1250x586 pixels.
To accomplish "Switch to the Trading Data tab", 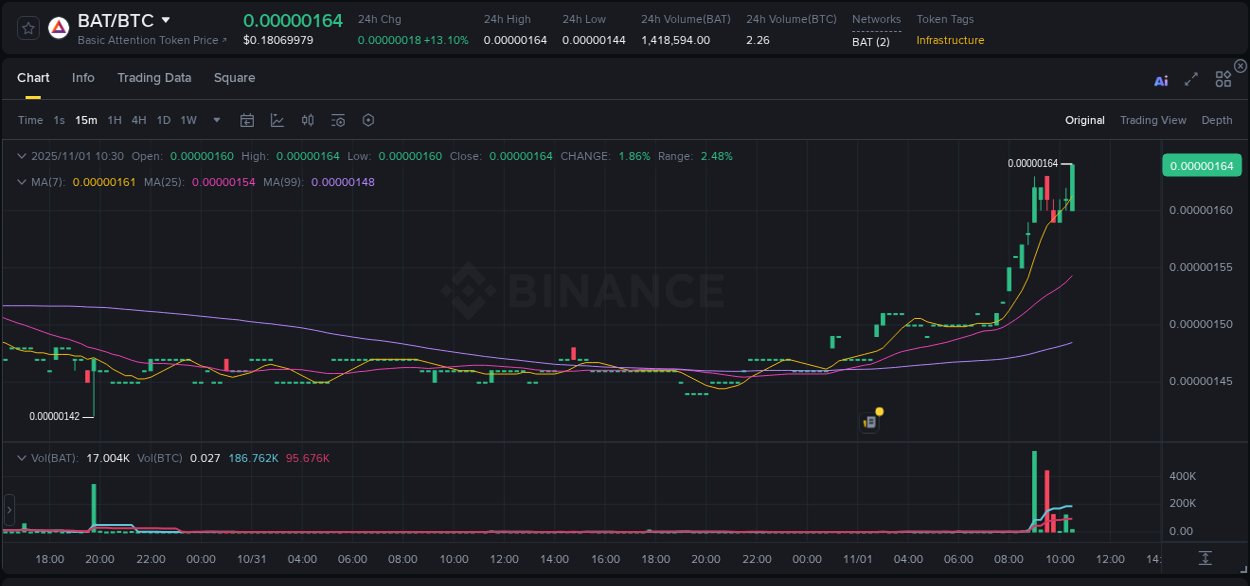I will pyautogui.click(x=154, y=77).
